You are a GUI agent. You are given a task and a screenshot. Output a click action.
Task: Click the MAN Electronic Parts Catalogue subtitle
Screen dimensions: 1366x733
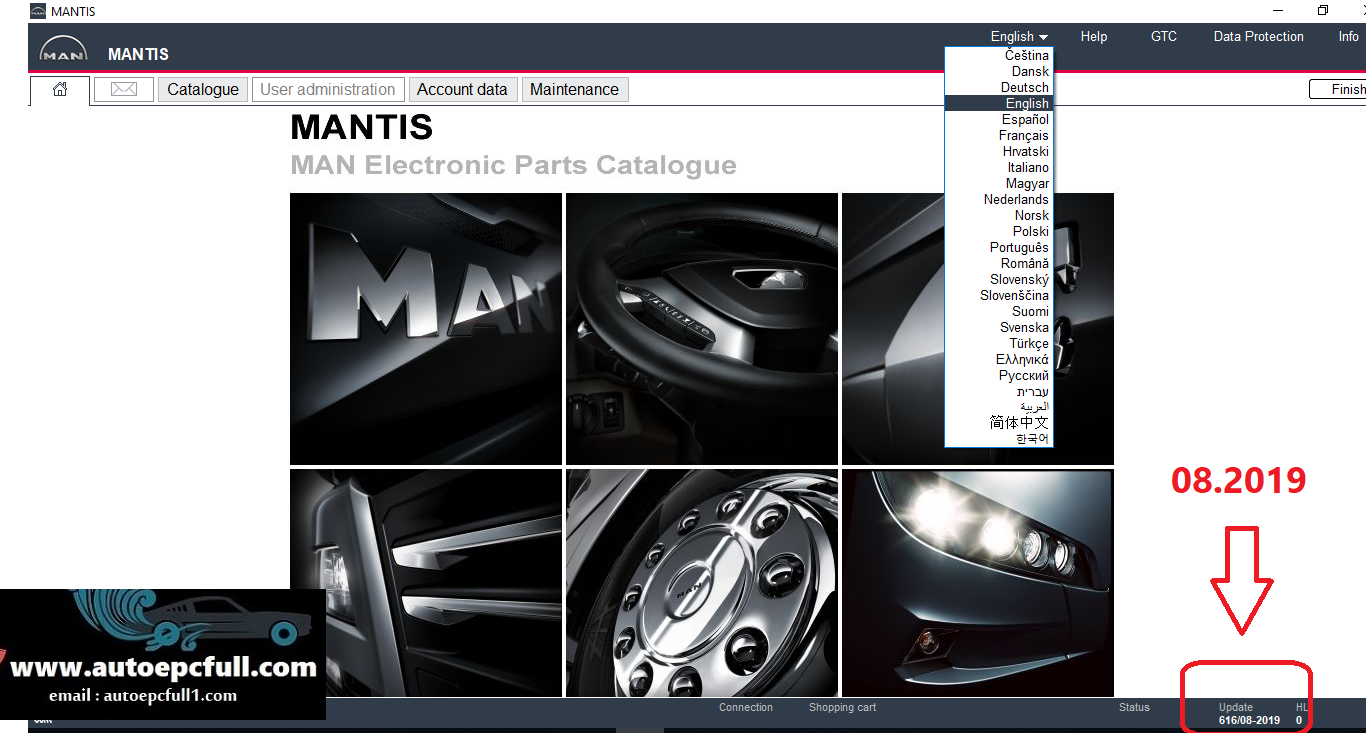(513, 165)
